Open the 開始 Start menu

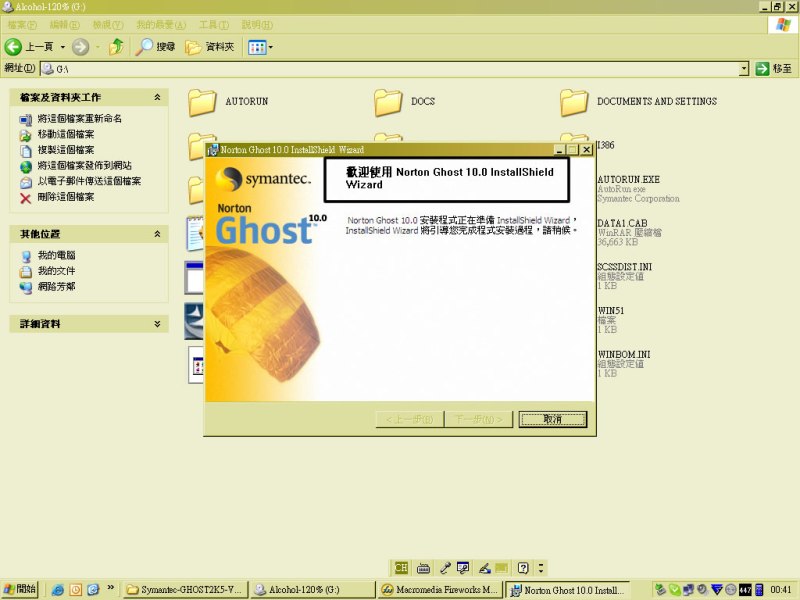[x=20, y=589]
